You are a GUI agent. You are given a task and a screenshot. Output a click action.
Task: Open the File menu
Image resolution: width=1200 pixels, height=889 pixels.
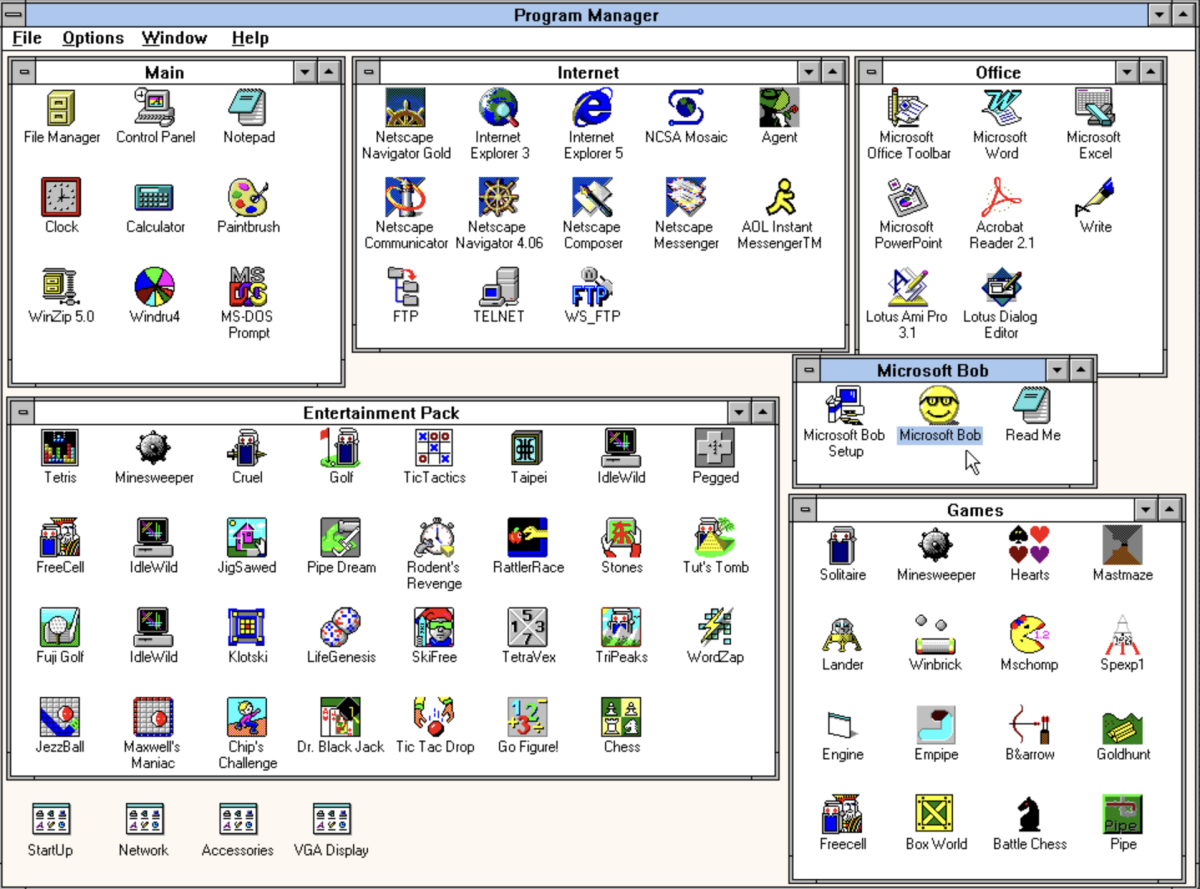pos(27,38)
